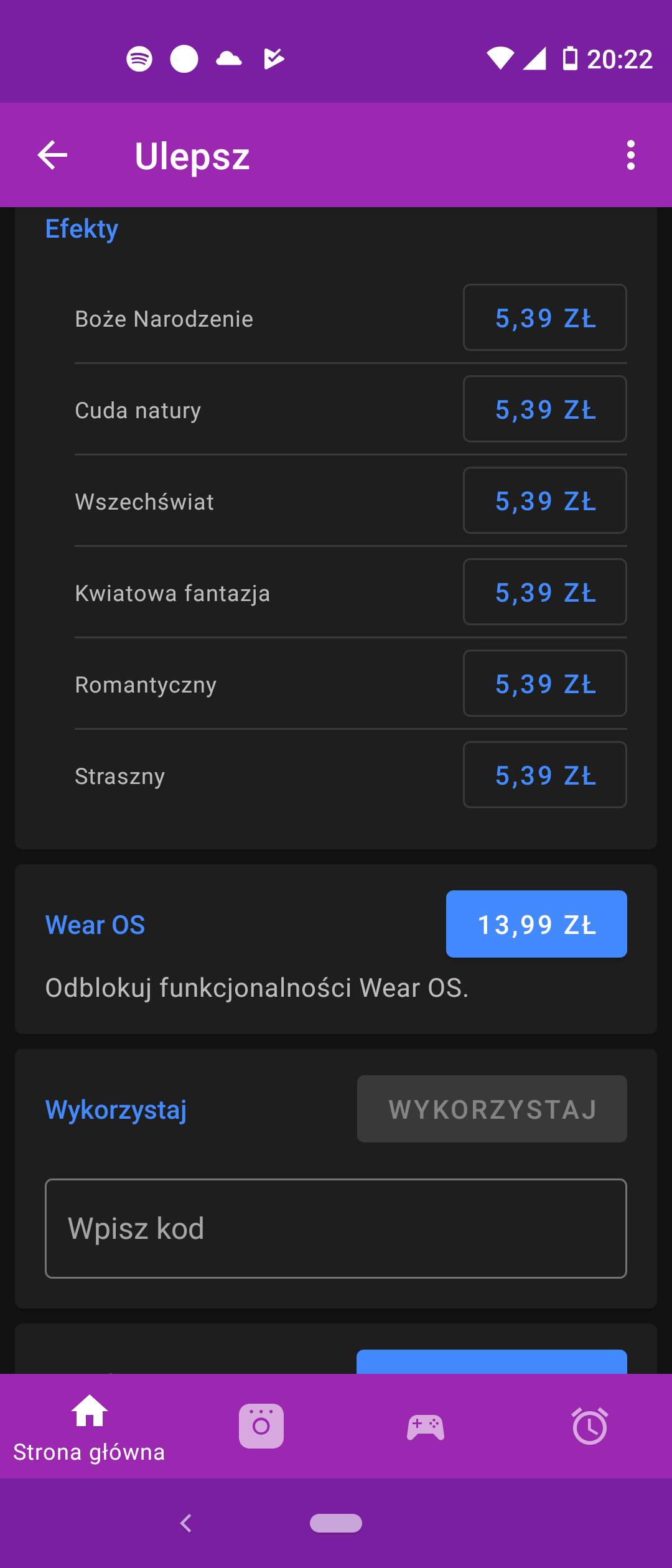This screenshot has height=1568, width=672.
Task: Open the camera tab in bottom bar
Action: [261, 1426]
